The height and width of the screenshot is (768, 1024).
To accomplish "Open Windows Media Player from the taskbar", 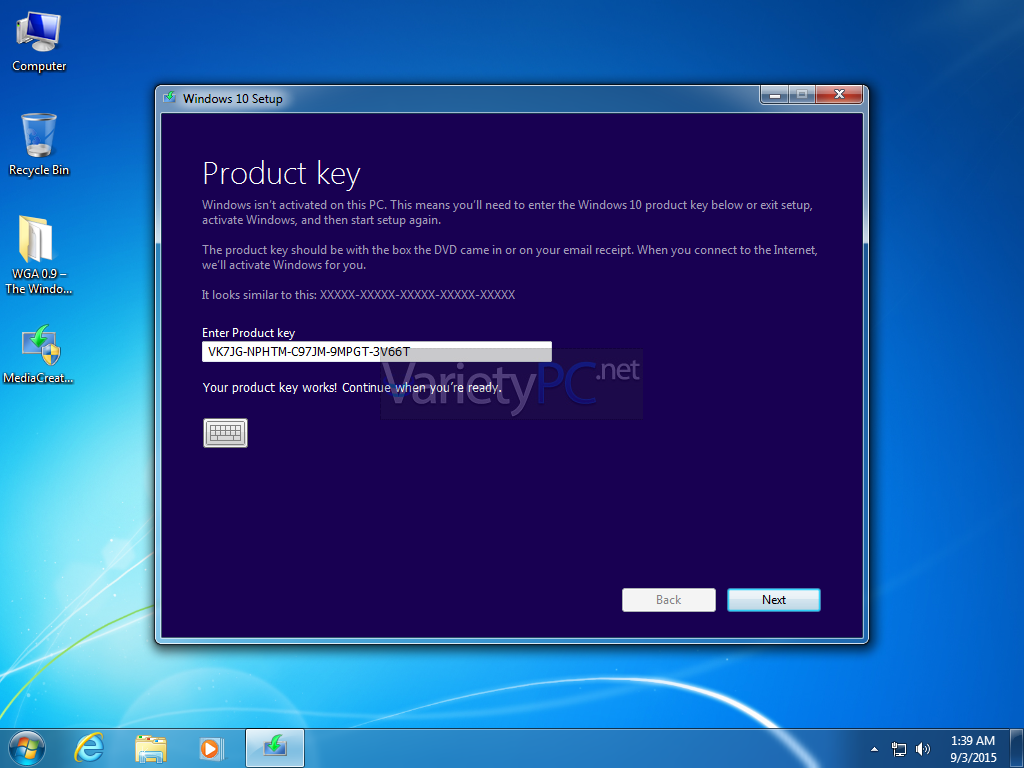I will (211, 748).
